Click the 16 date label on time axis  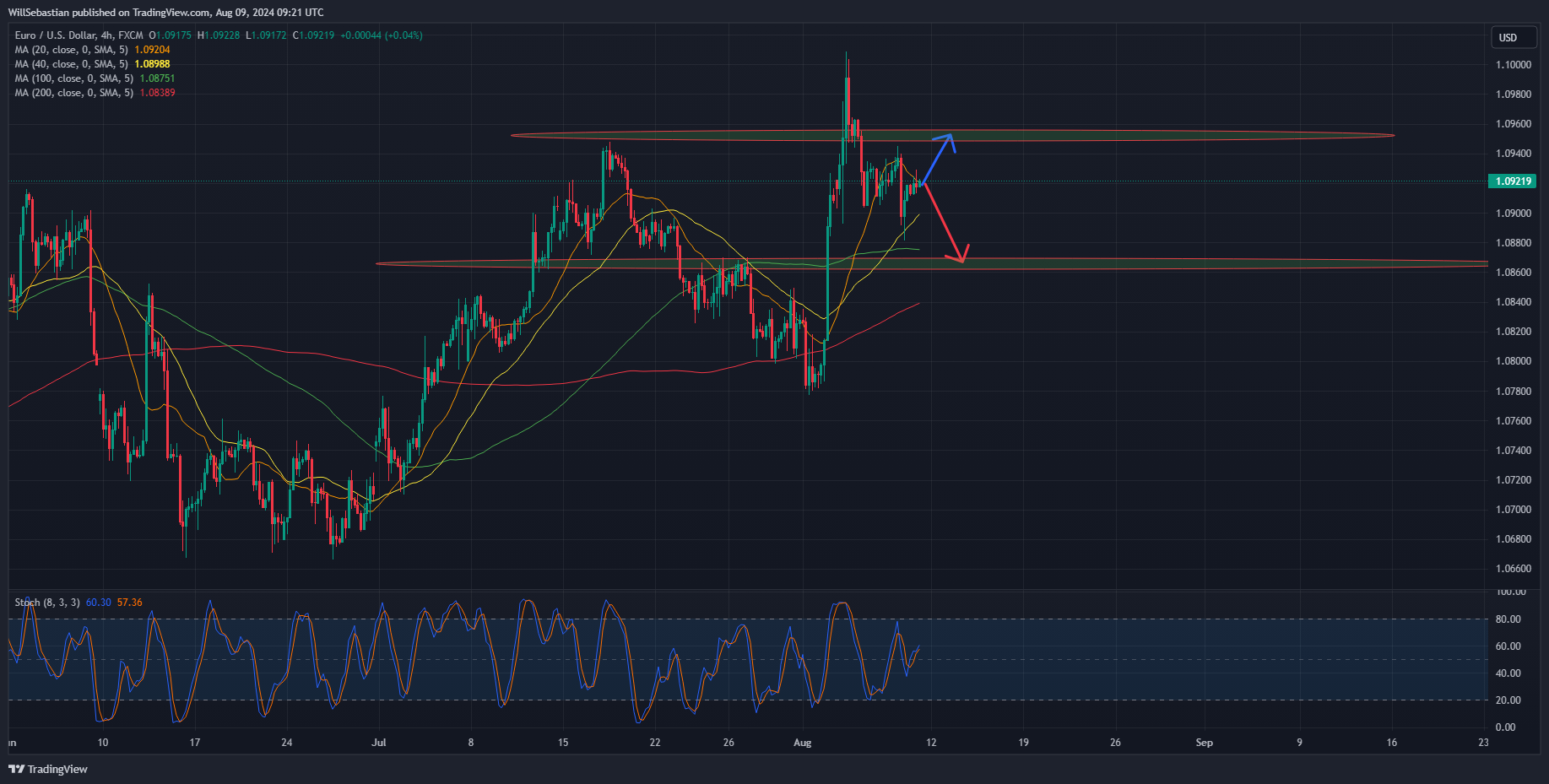click(1391, 743)
